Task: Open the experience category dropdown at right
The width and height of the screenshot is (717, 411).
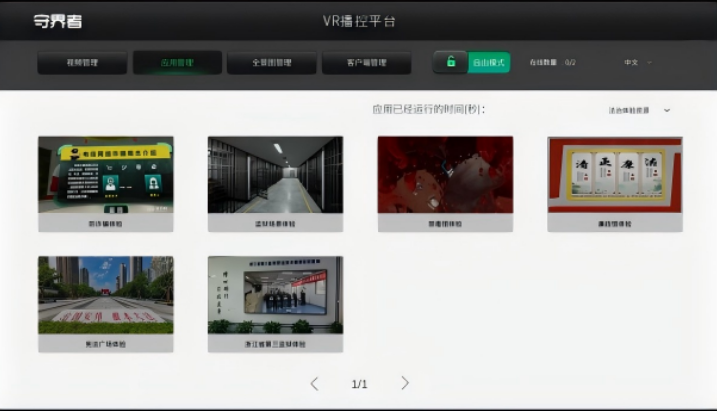Action: click(639, 110)
